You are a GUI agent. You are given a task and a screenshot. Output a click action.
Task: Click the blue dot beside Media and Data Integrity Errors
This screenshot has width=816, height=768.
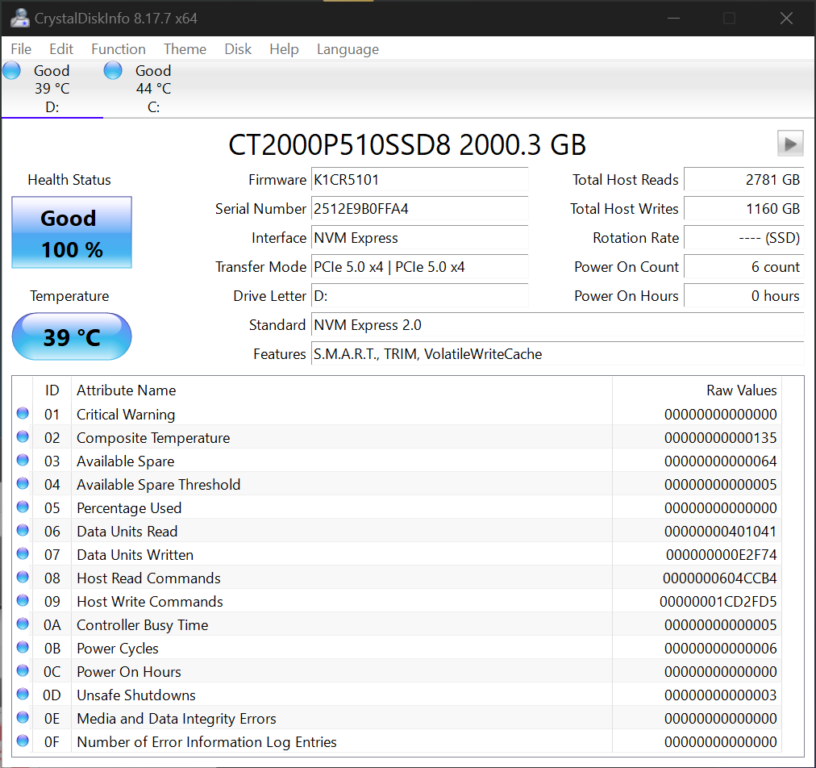click(x=23, y=718)
